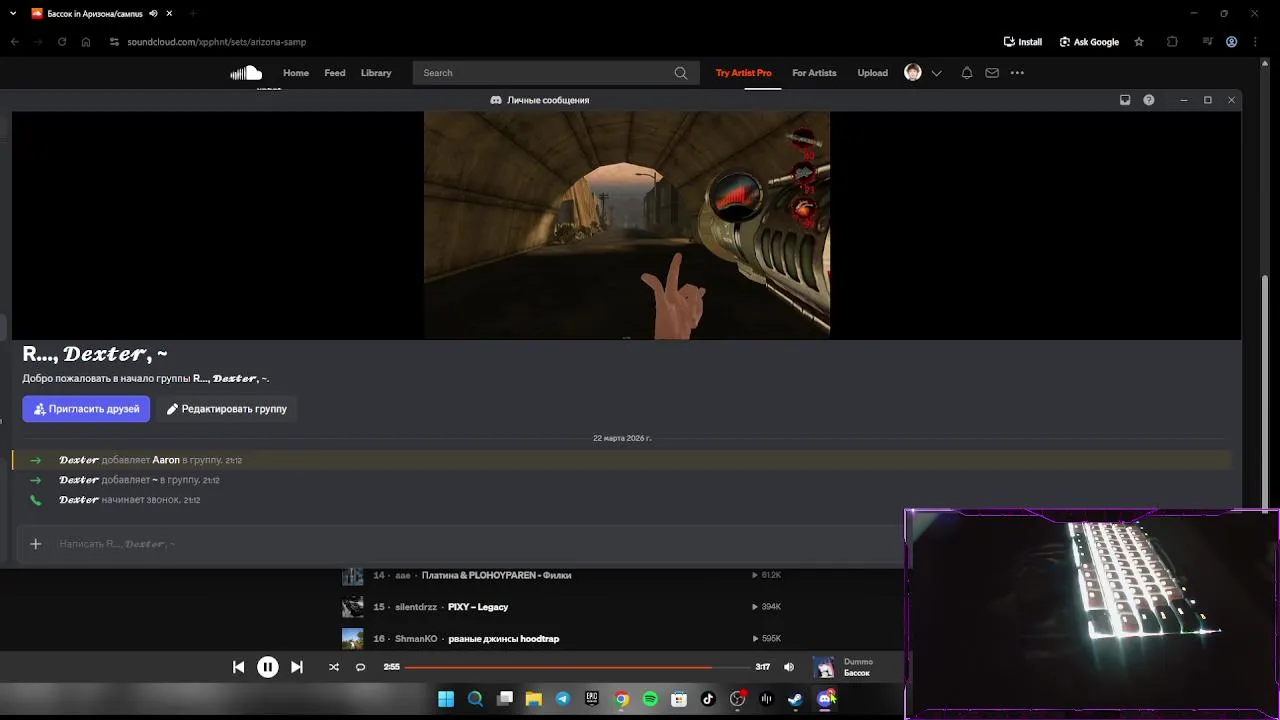Image resolution: width=1280 pixels, height=720 pixels.
Task: Open SoundCloud notifications bell
Action: [x=967, y=73]
